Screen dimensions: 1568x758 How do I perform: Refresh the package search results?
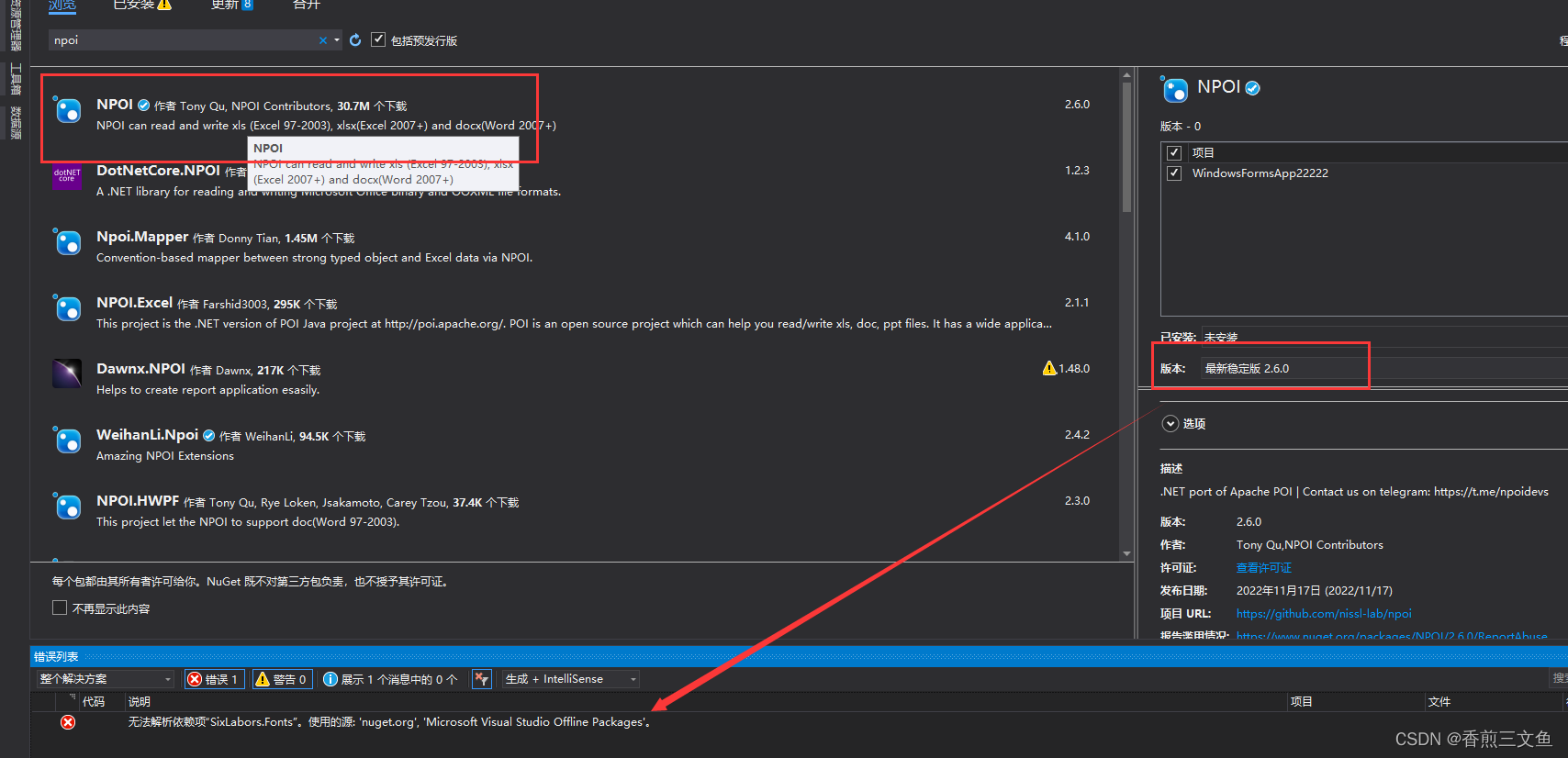[x=355, y=39]
